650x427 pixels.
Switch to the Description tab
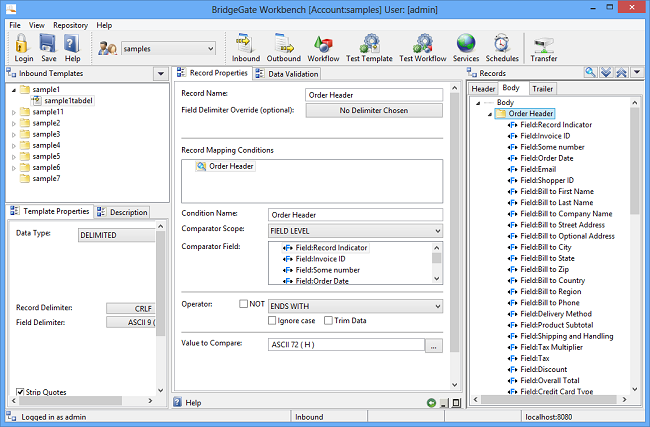coord(123,212)
